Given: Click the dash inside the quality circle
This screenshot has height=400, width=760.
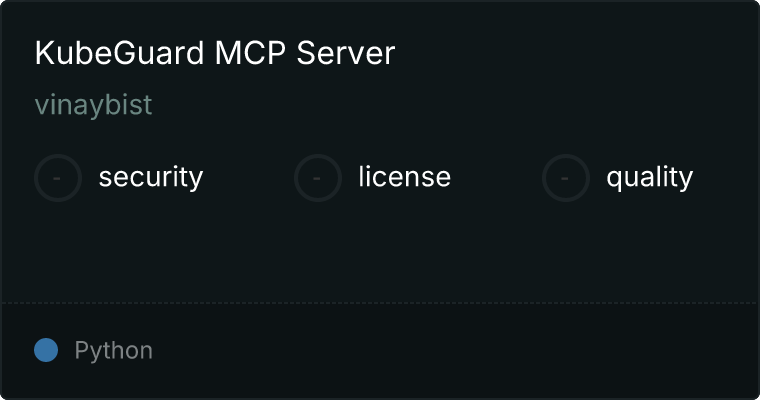Looking at the screenshot, I should 565,178.
